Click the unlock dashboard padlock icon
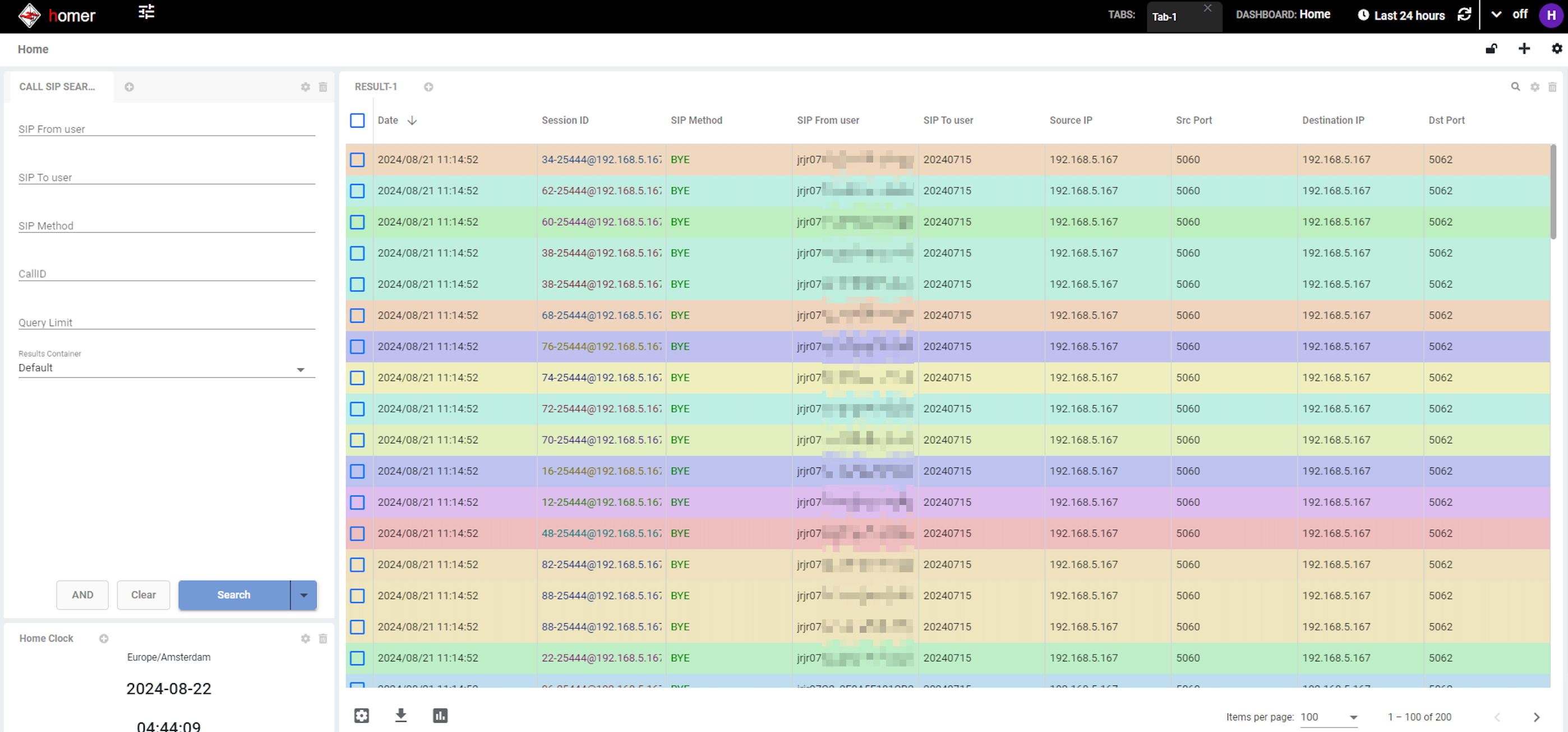The image size is (1568, 732). tap(1491, 49)
